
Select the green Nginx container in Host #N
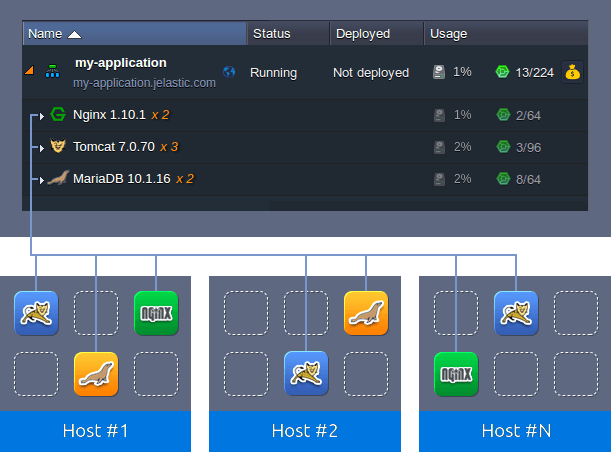[x=456, y=374]
